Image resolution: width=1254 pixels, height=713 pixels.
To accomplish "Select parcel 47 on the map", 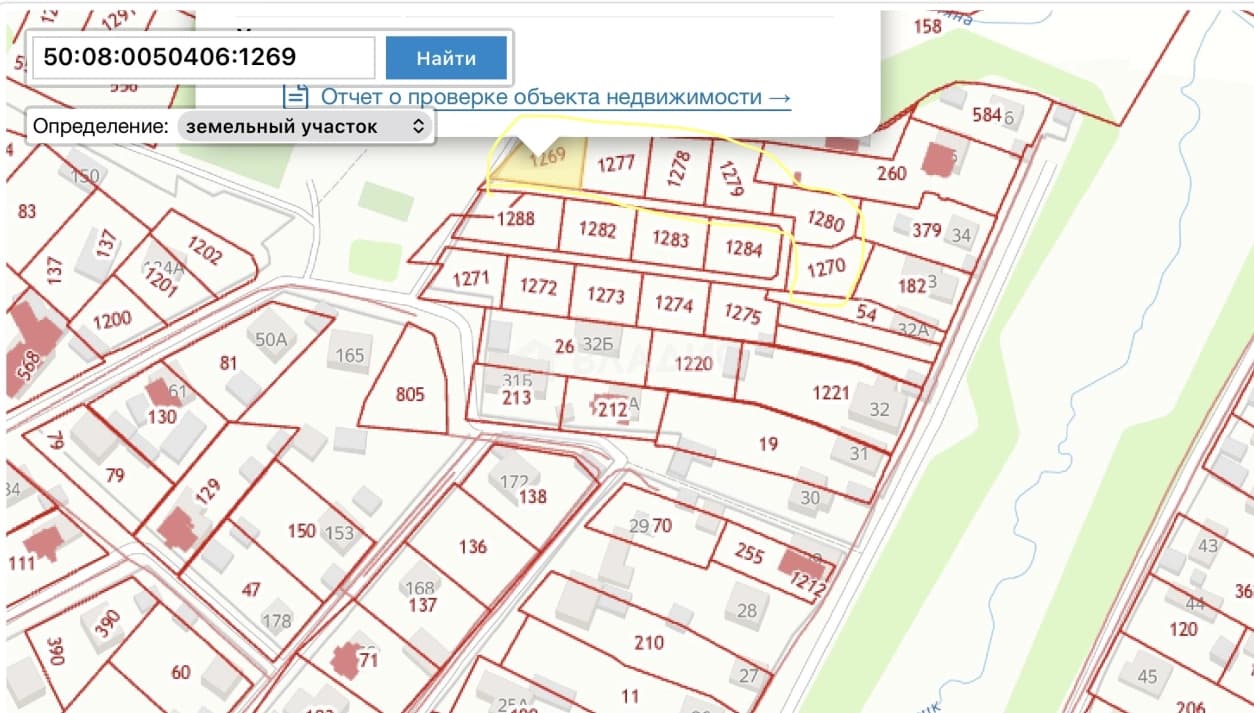I will tap(251, 590).
